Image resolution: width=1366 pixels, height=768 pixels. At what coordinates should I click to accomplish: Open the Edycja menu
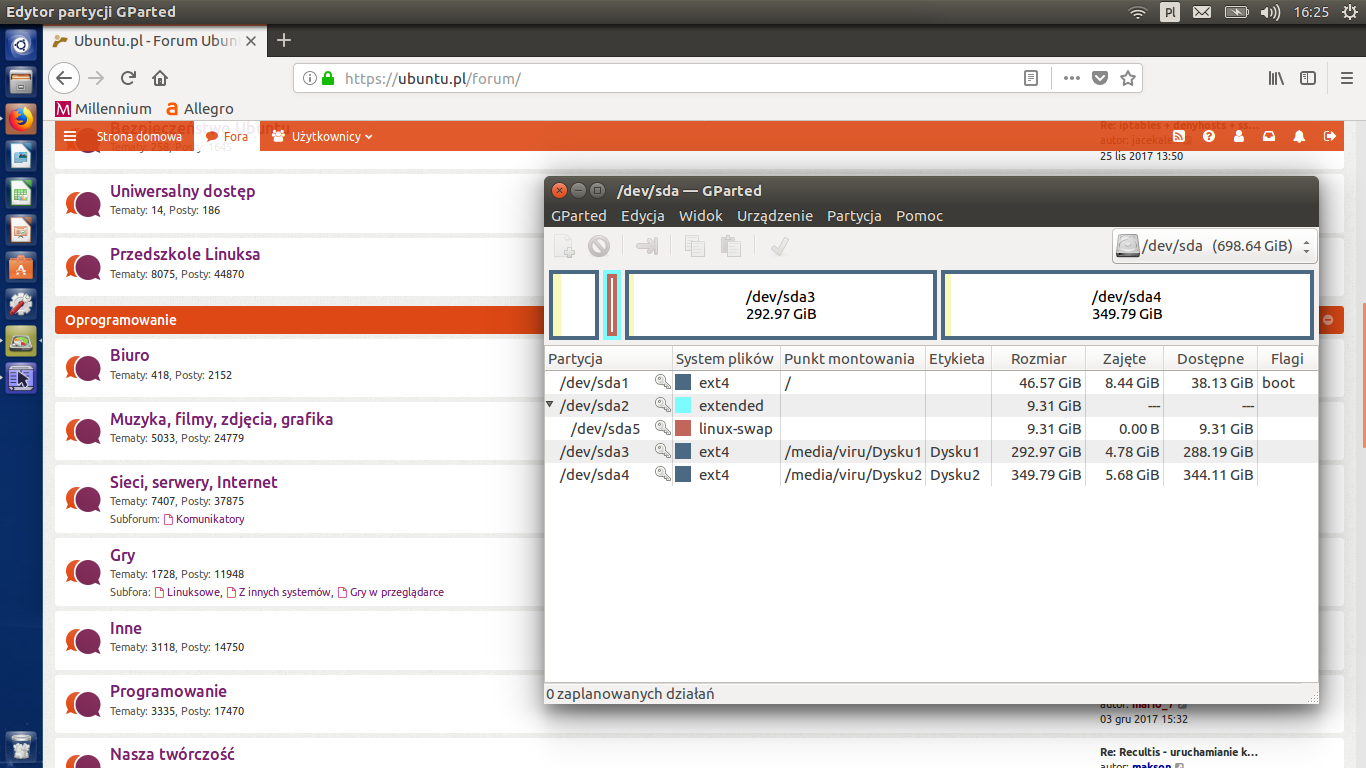tap(643, 216)
